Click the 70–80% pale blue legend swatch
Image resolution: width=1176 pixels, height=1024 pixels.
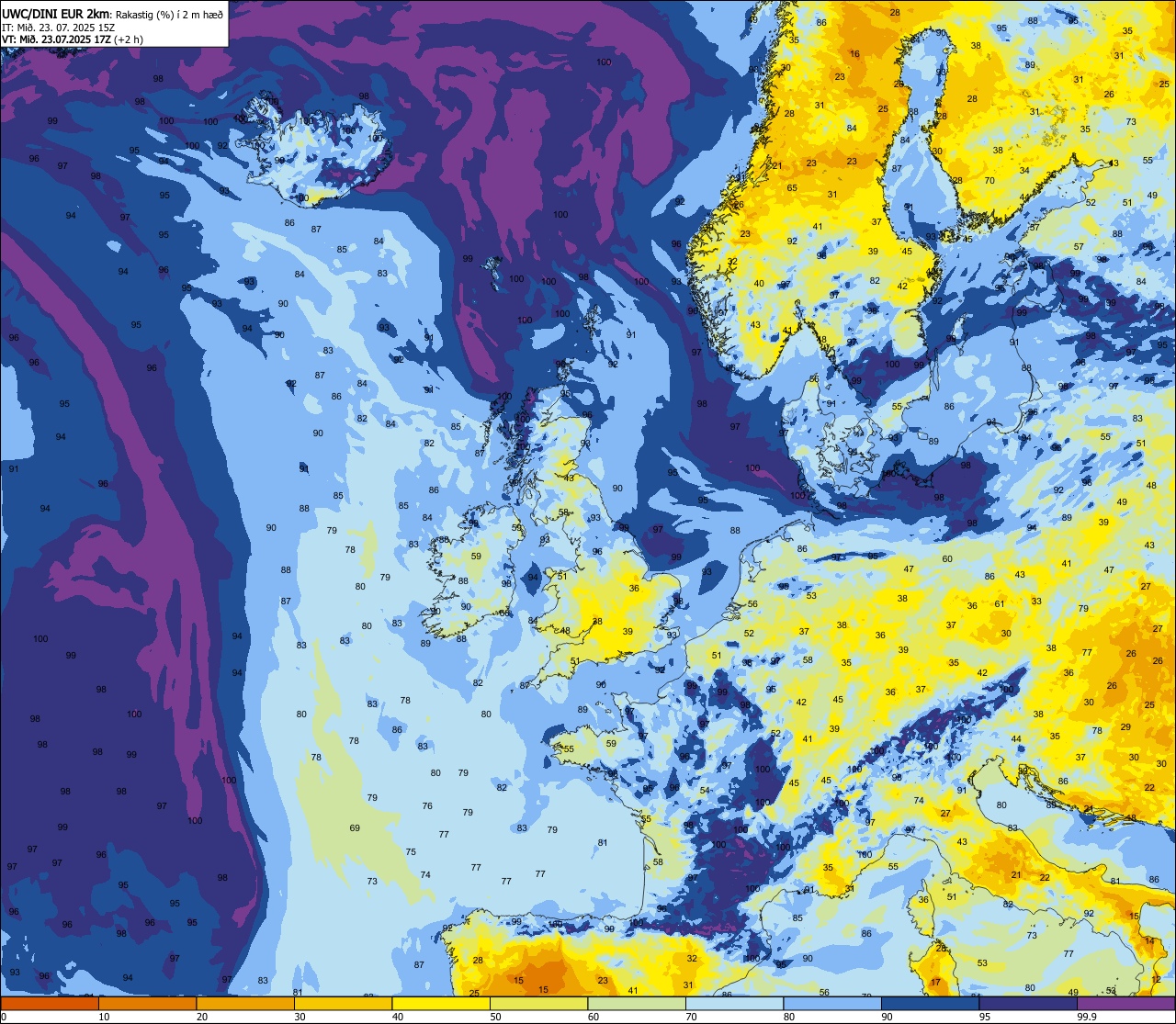coord(734,1003)
